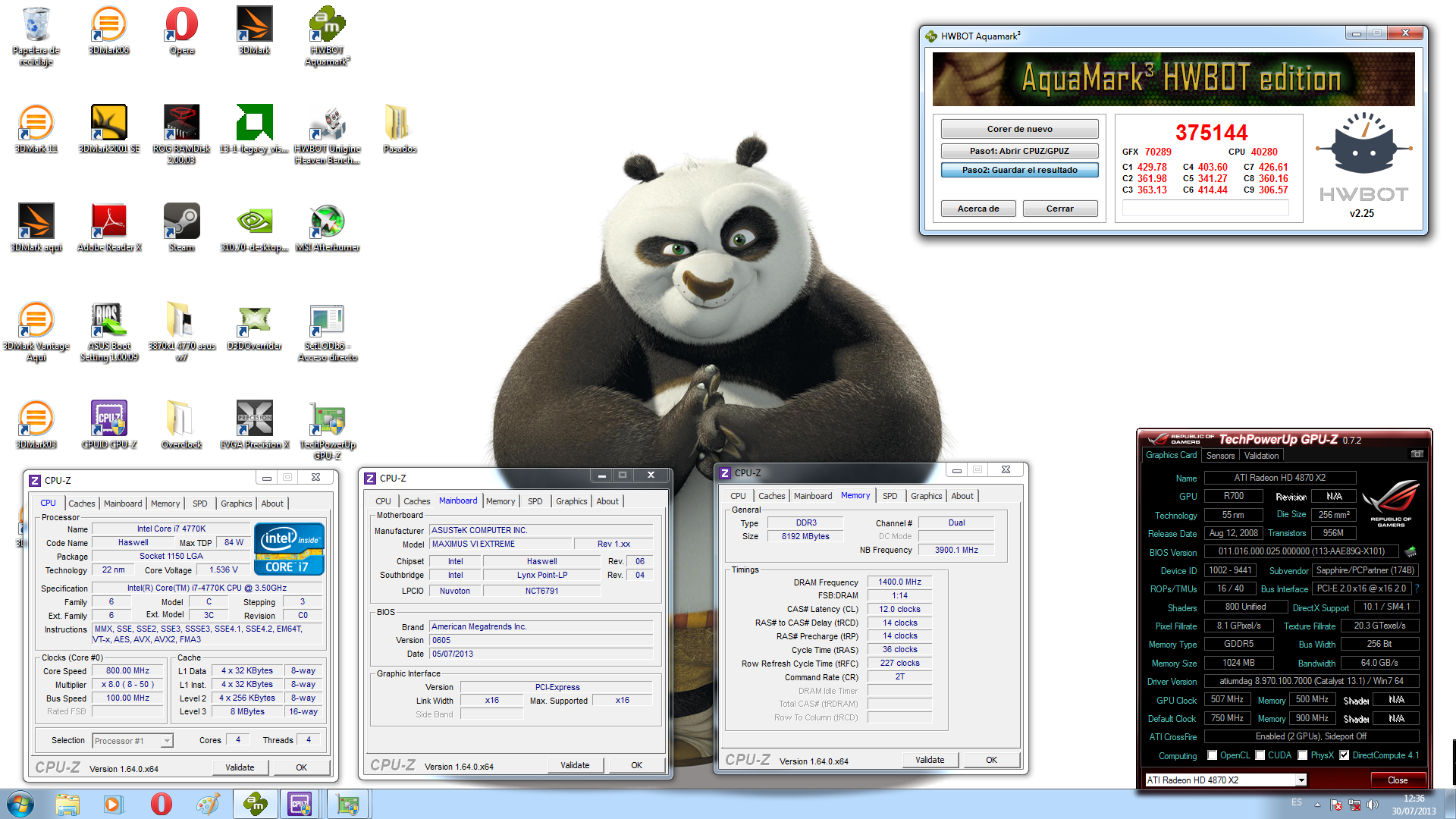Image resolution: width=1456 pixels, height=819 pixels.
Task: Open the Papelera de reciclaje desktop icon
Action: point(36,36)
